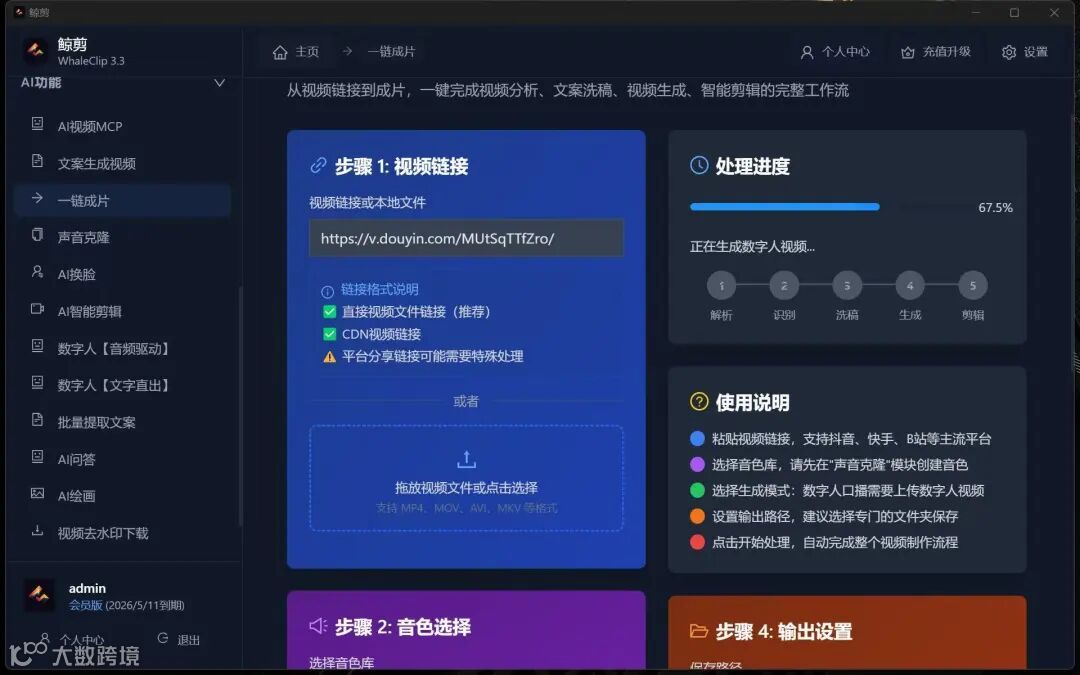Click the warning triangle icon for 平台分享链接

pyautogui.click(x=330, y=357)
